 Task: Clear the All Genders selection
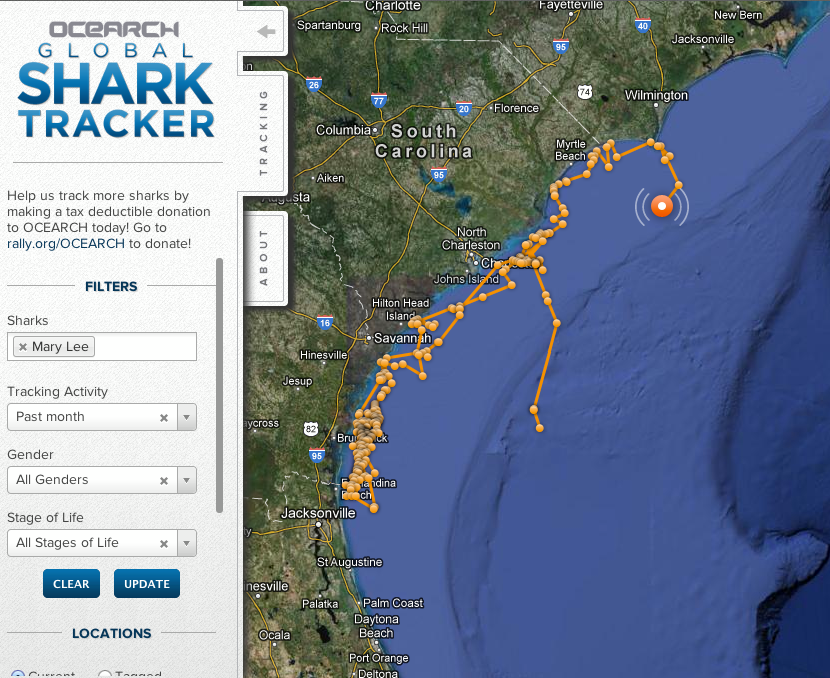(164, 480)
